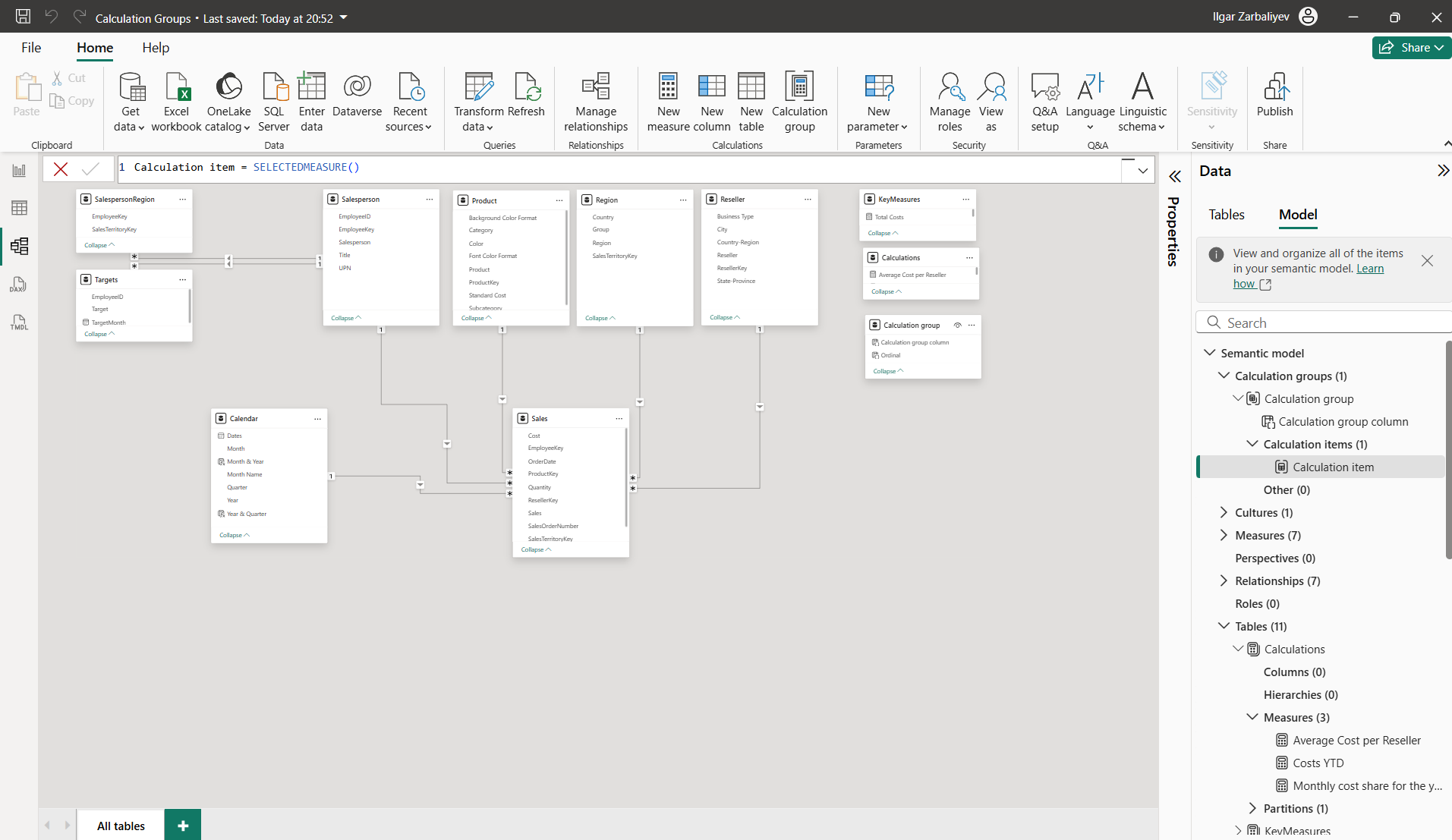Click Transform data icon
Screen dimensions: 1452x840
coord(479,102)
